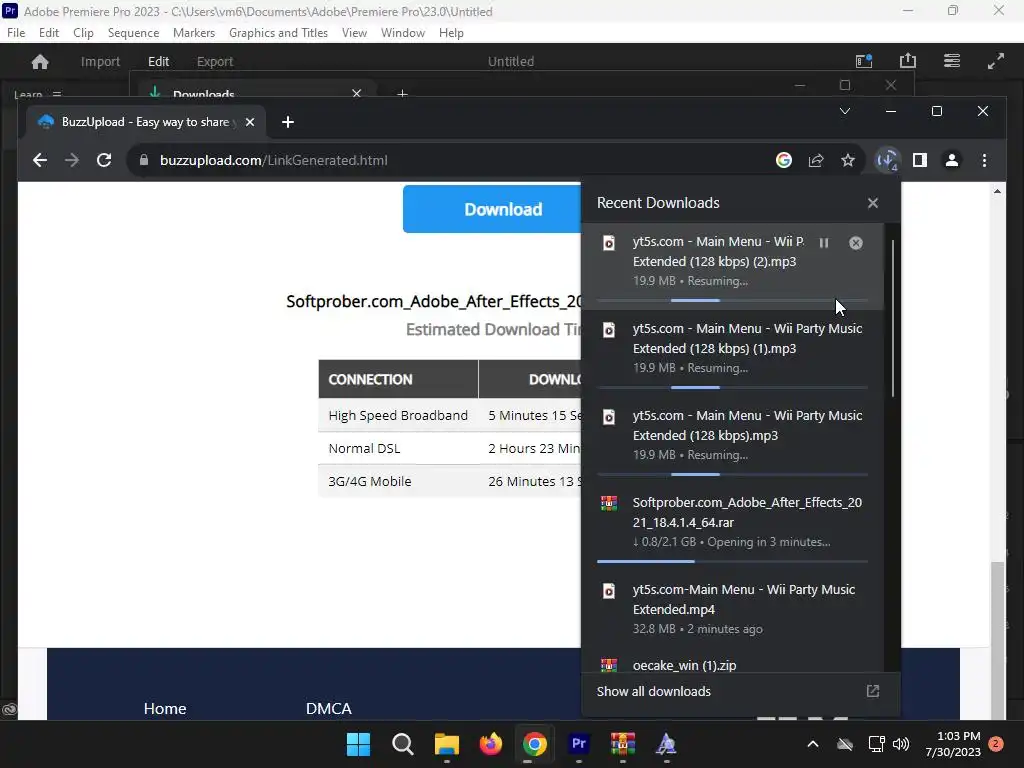The height and width of the screenshot is (768, 1024).
Task: Open the View menu
Action: (x=354, y=33)
